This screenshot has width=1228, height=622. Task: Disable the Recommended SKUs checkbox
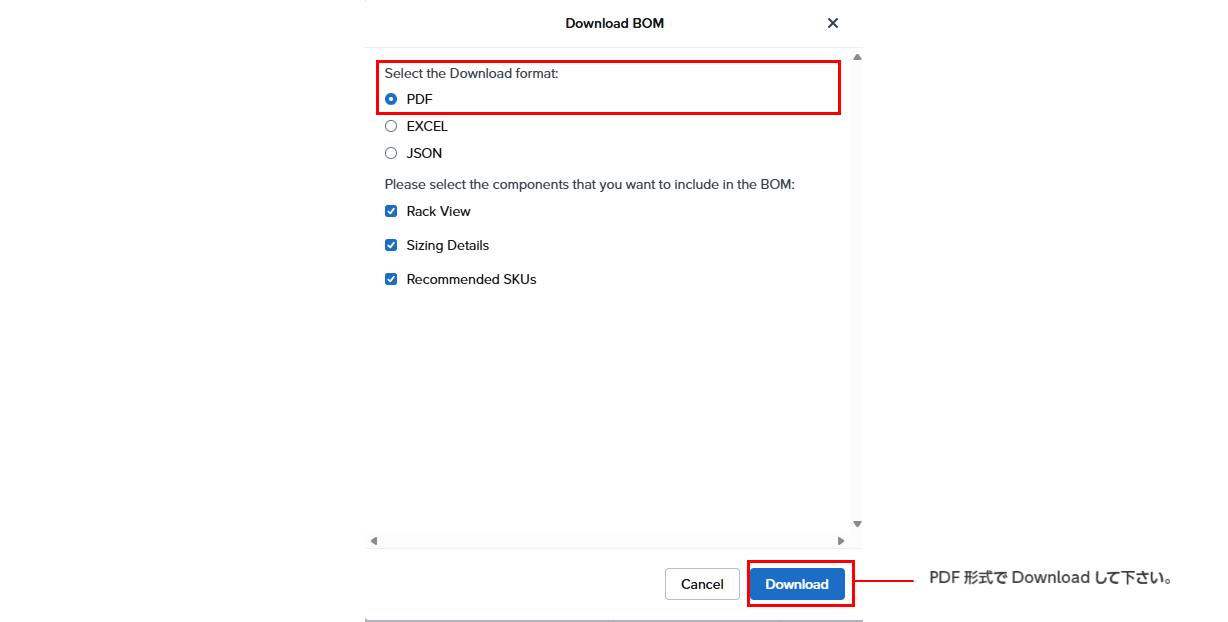[x=391, y=279]
